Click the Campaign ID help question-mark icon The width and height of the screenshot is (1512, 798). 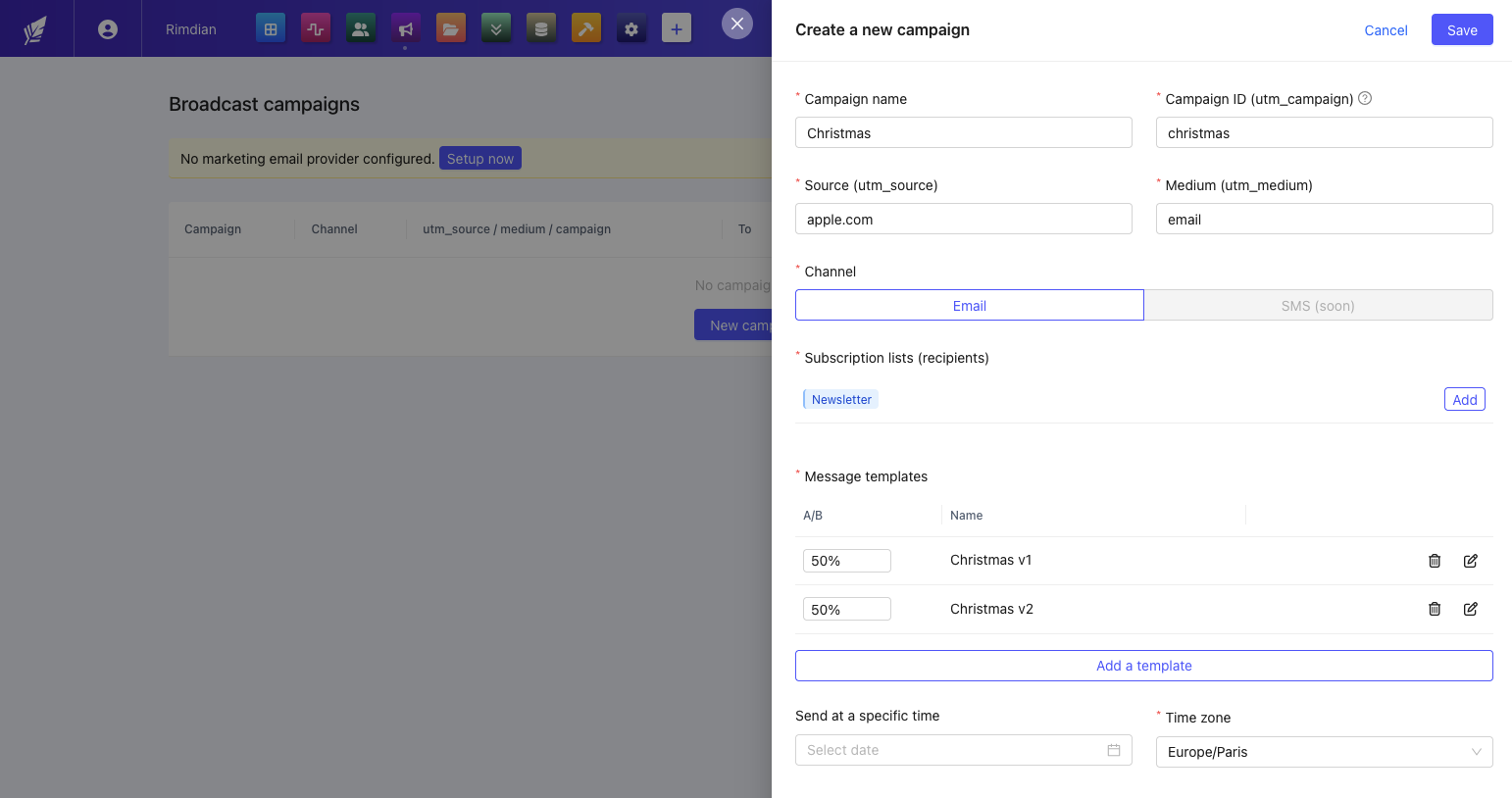[x=1365, y=98]
